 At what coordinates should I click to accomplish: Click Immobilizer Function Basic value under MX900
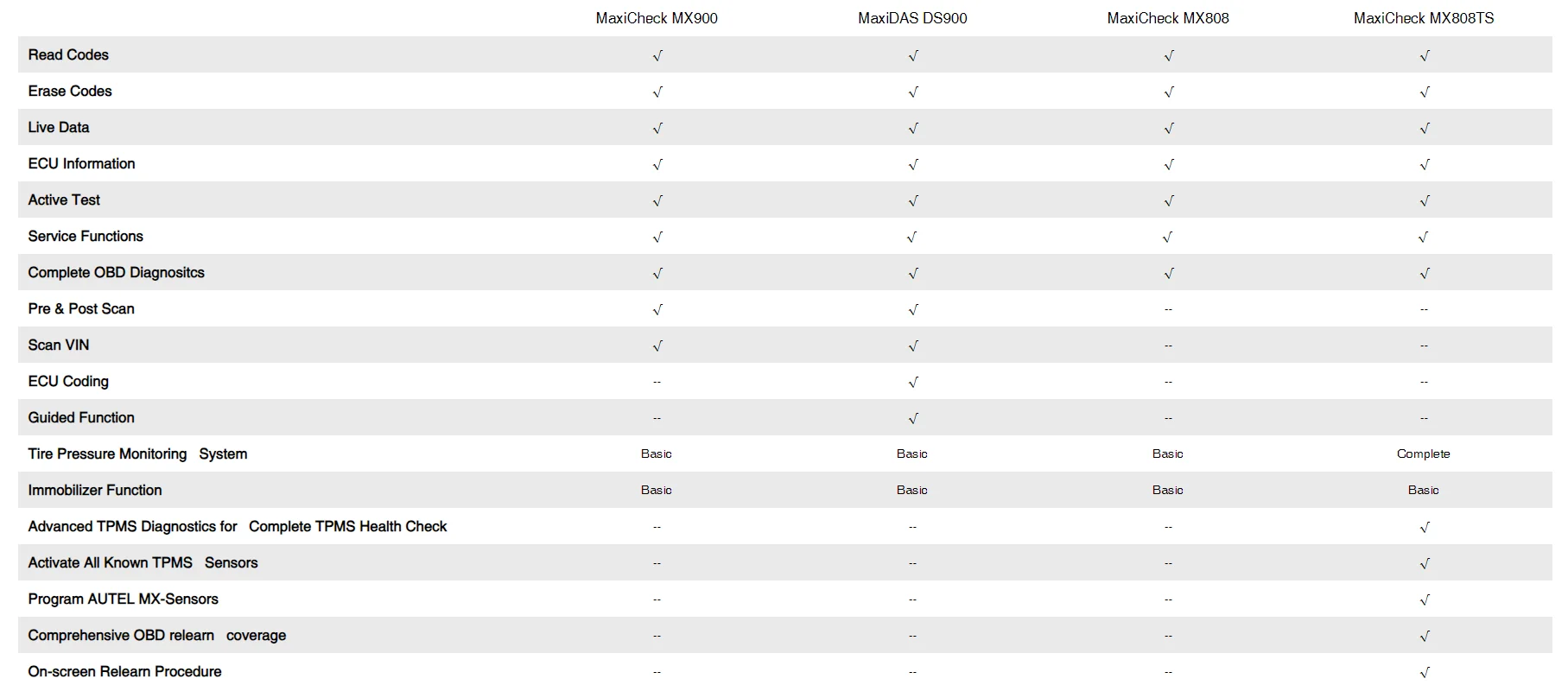pyautogui.click(x=657, y=490)
